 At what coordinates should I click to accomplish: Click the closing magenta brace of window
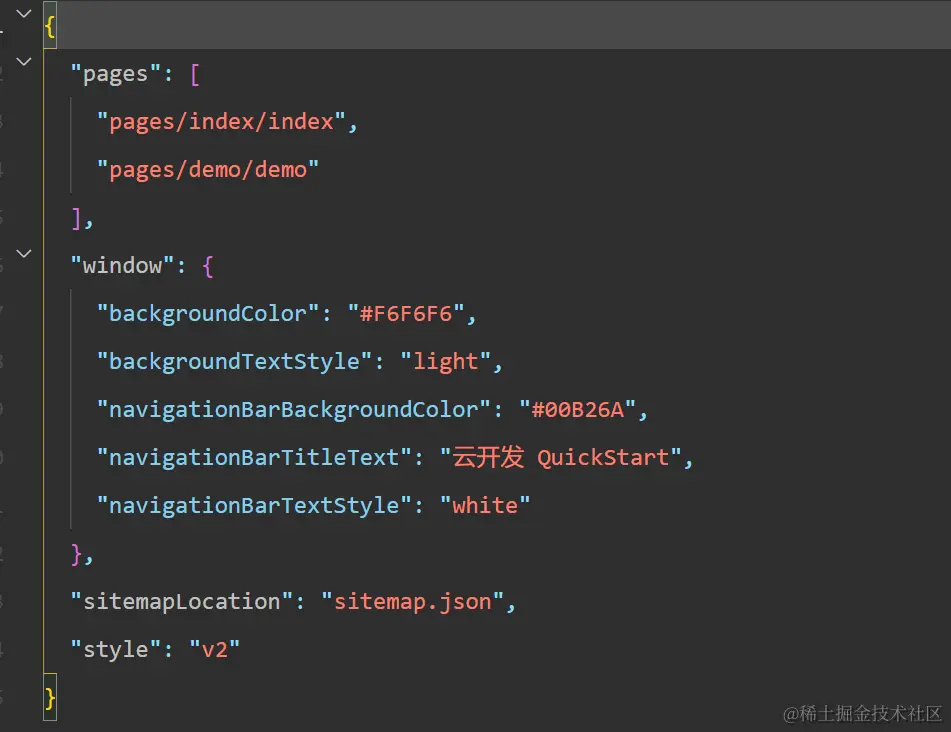click(x=76, y=554)
